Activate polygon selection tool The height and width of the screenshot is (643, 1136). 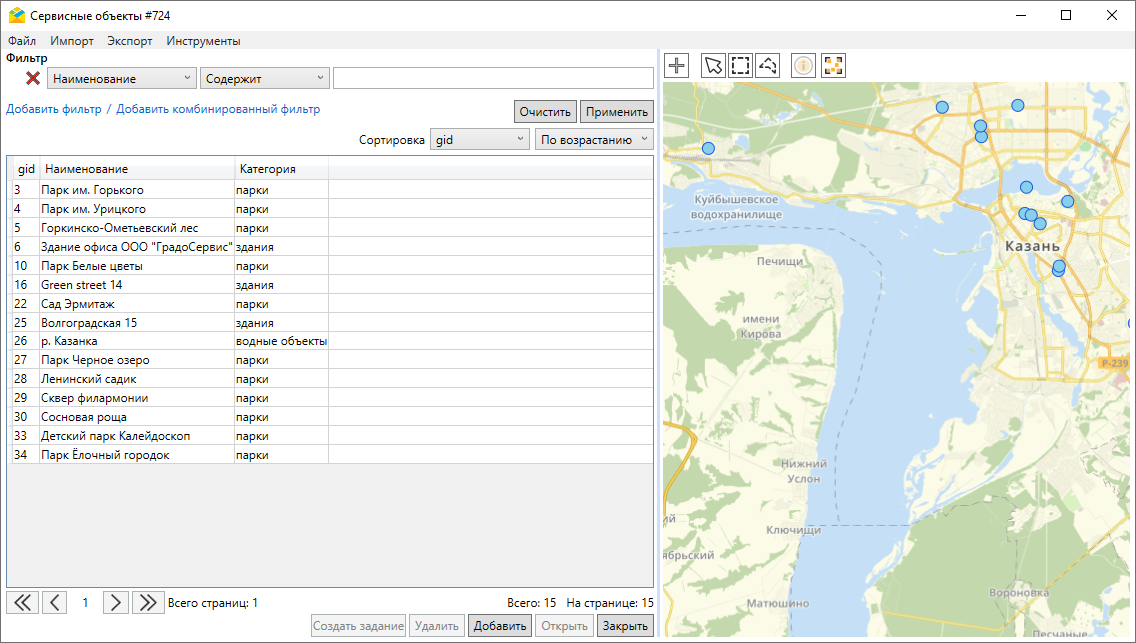(767, 66)
